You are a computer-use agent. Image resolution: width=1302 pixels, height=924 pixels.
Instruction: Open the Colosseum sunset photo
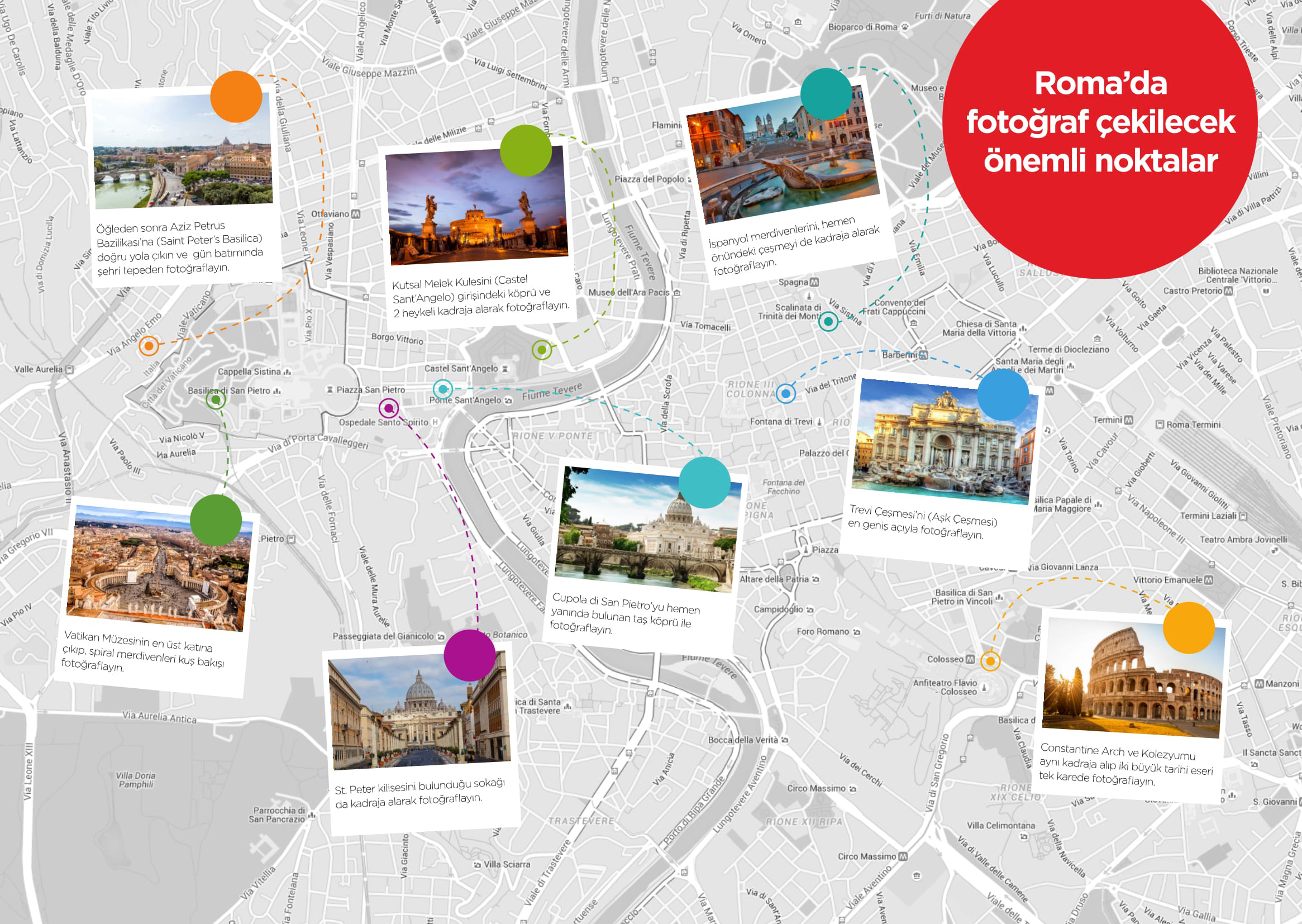coord(1134,678)
